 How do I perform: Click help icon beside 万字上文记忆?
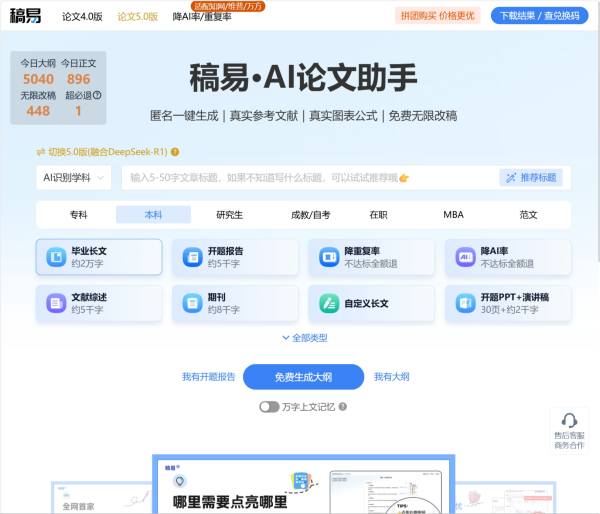coord(343,407)
